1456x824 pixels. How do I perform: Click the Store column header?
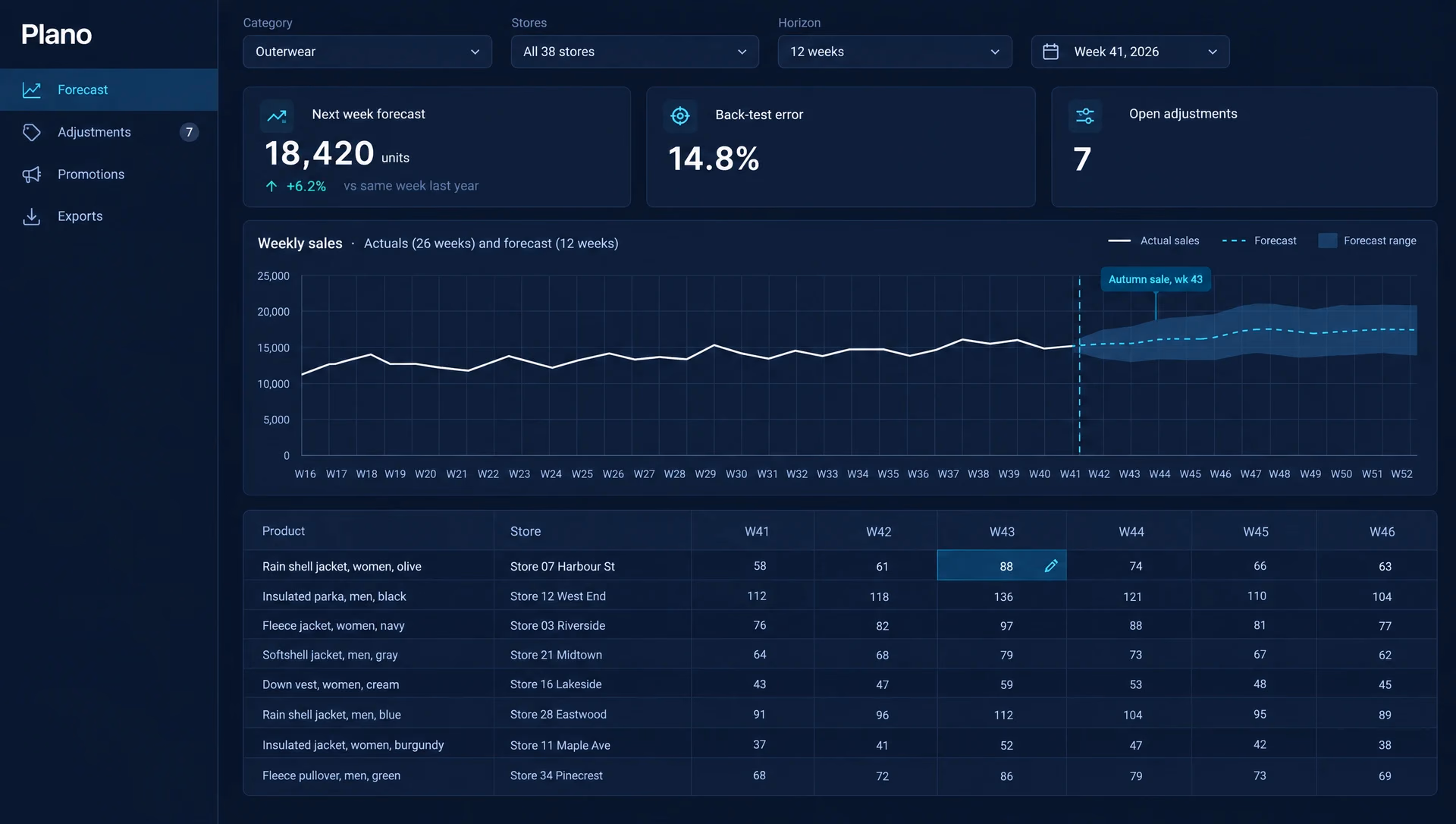pos(526,531)
